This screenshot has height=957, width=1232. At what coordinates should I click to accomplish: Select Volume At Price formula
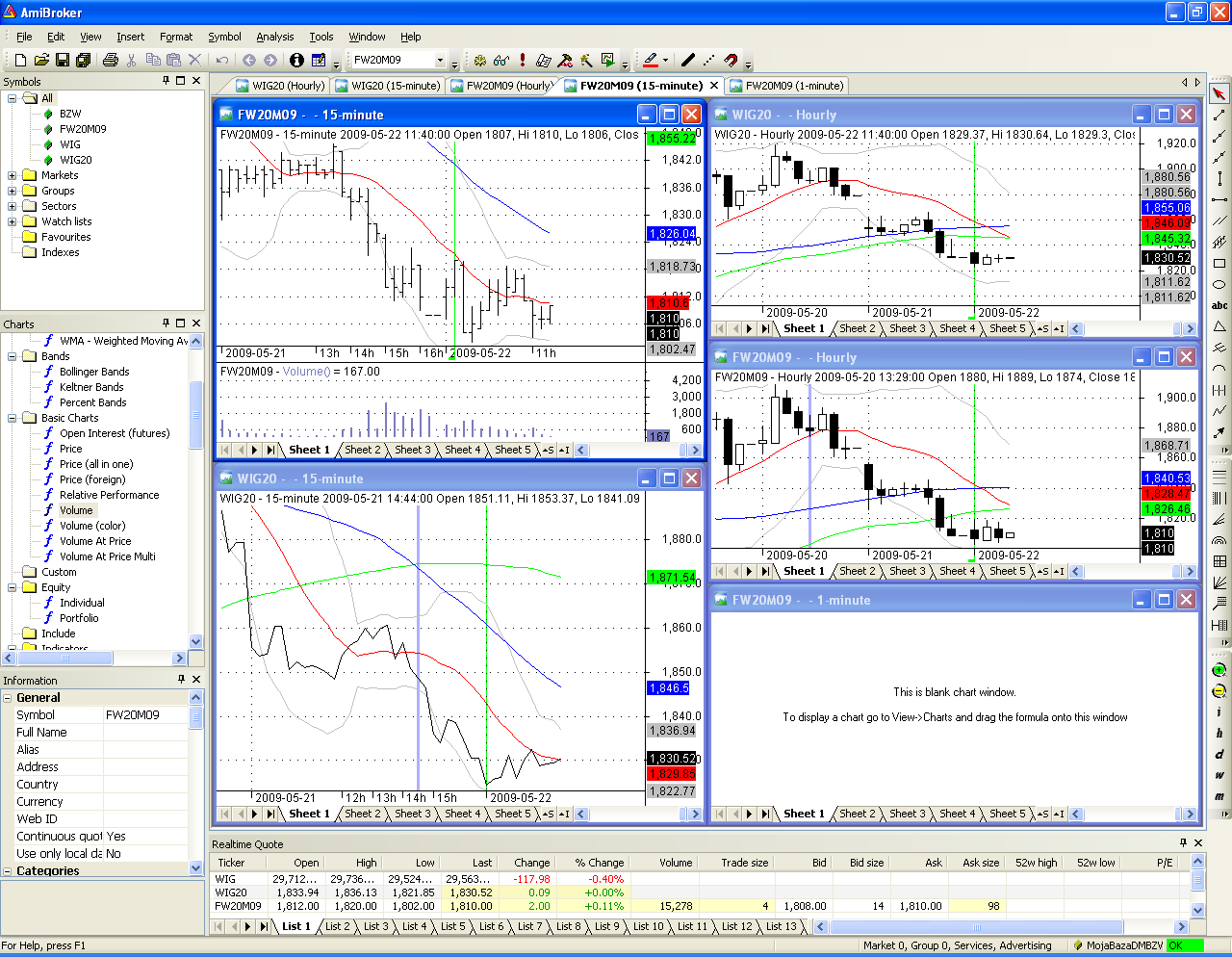tap(95, 541)
